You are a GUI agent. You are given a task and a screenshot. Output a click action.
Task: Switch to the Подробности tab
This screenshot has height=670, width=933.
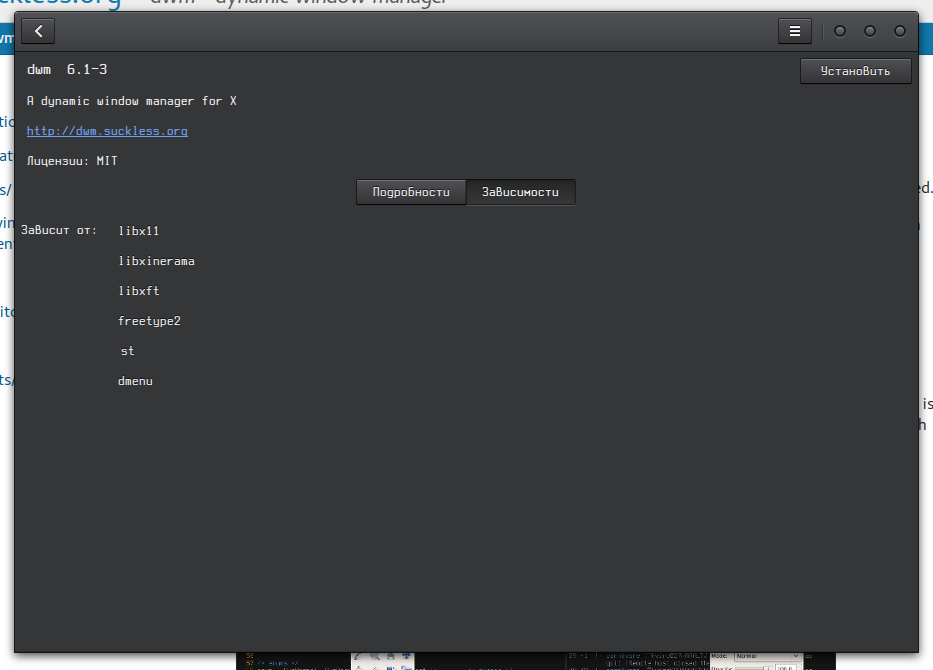(x=411, y=192)
